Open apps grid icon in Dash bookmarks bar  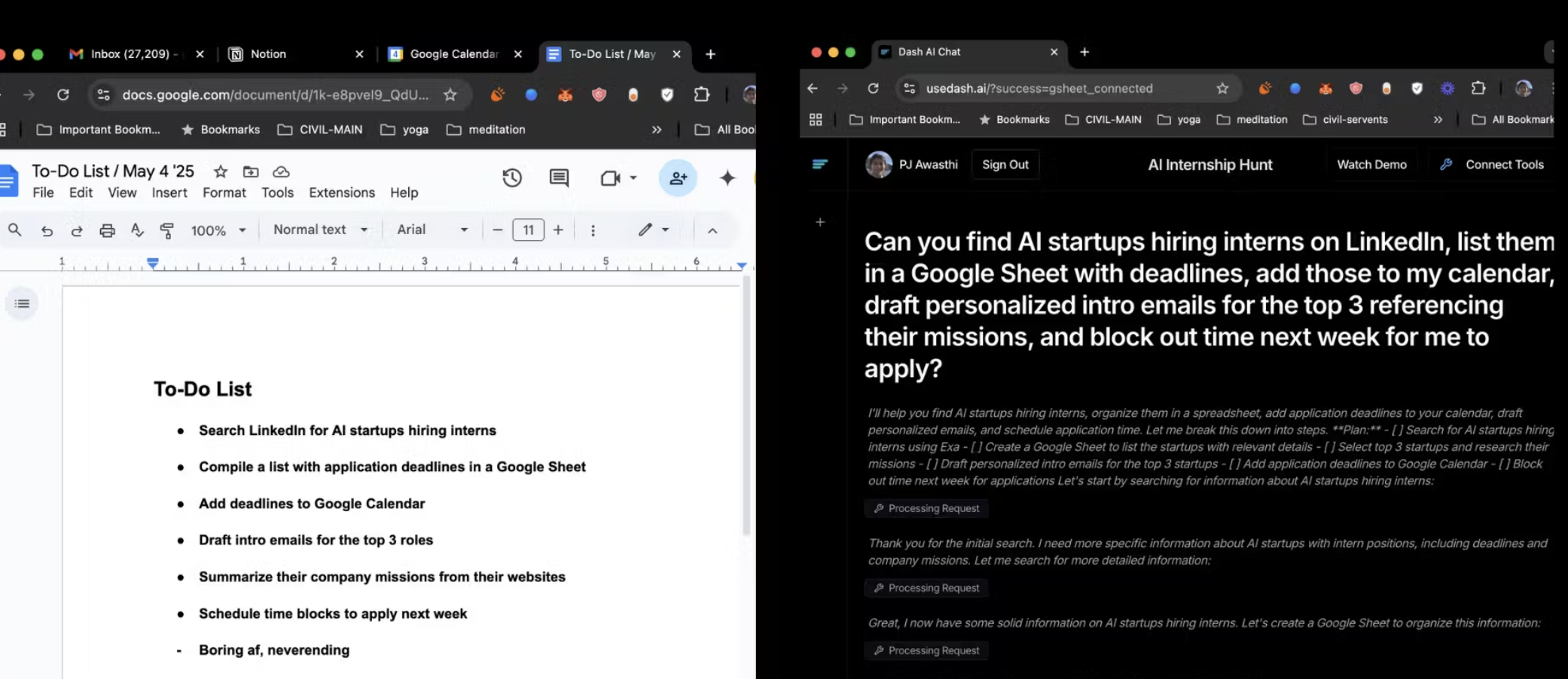pyautogui.click(x=816, y=120)
